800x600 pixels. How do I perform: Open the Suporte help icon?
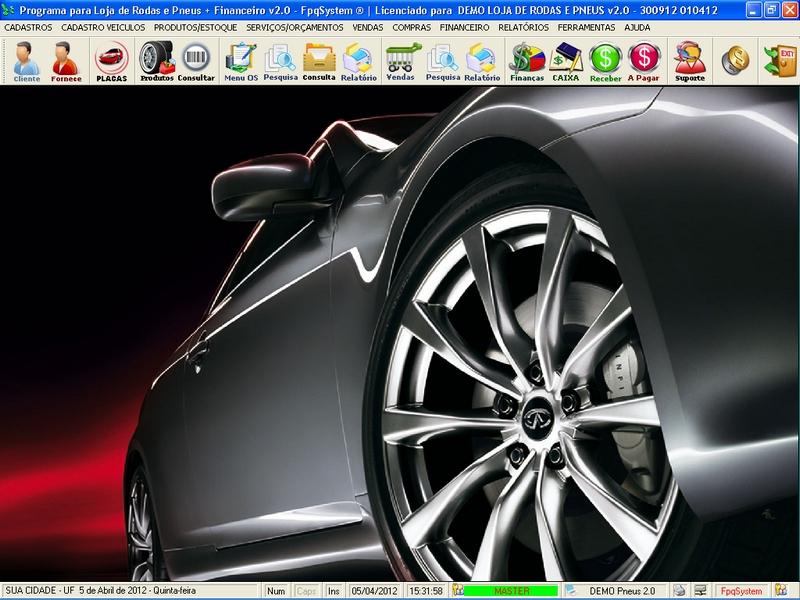click(x=689, y=61)
